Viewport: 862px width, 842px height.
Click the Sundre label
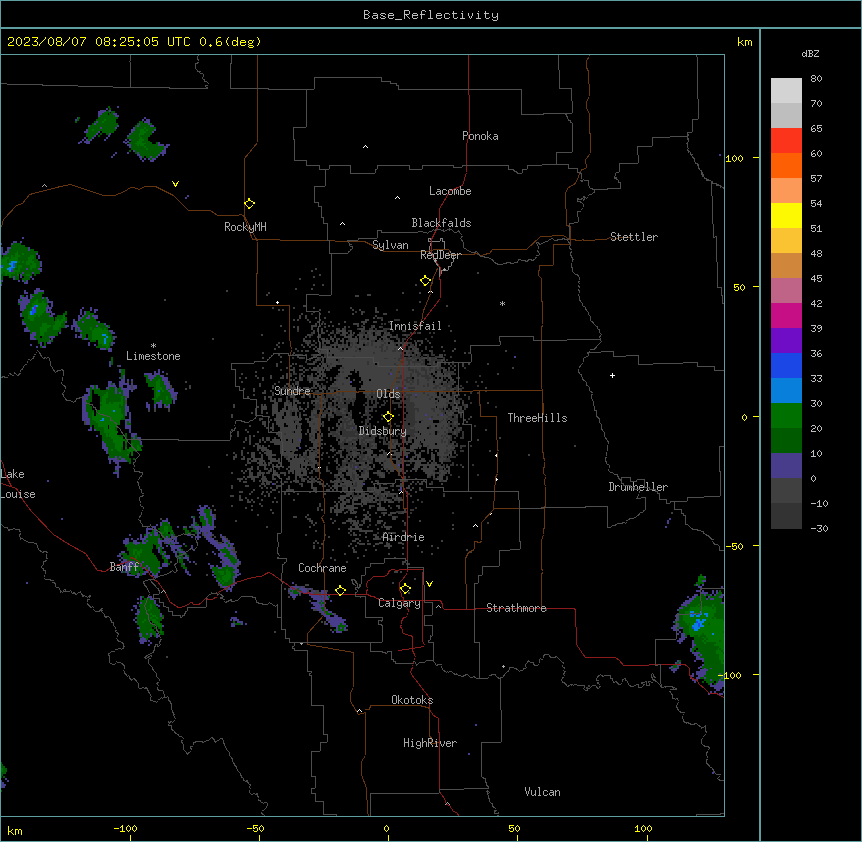(x=292, y=391)
